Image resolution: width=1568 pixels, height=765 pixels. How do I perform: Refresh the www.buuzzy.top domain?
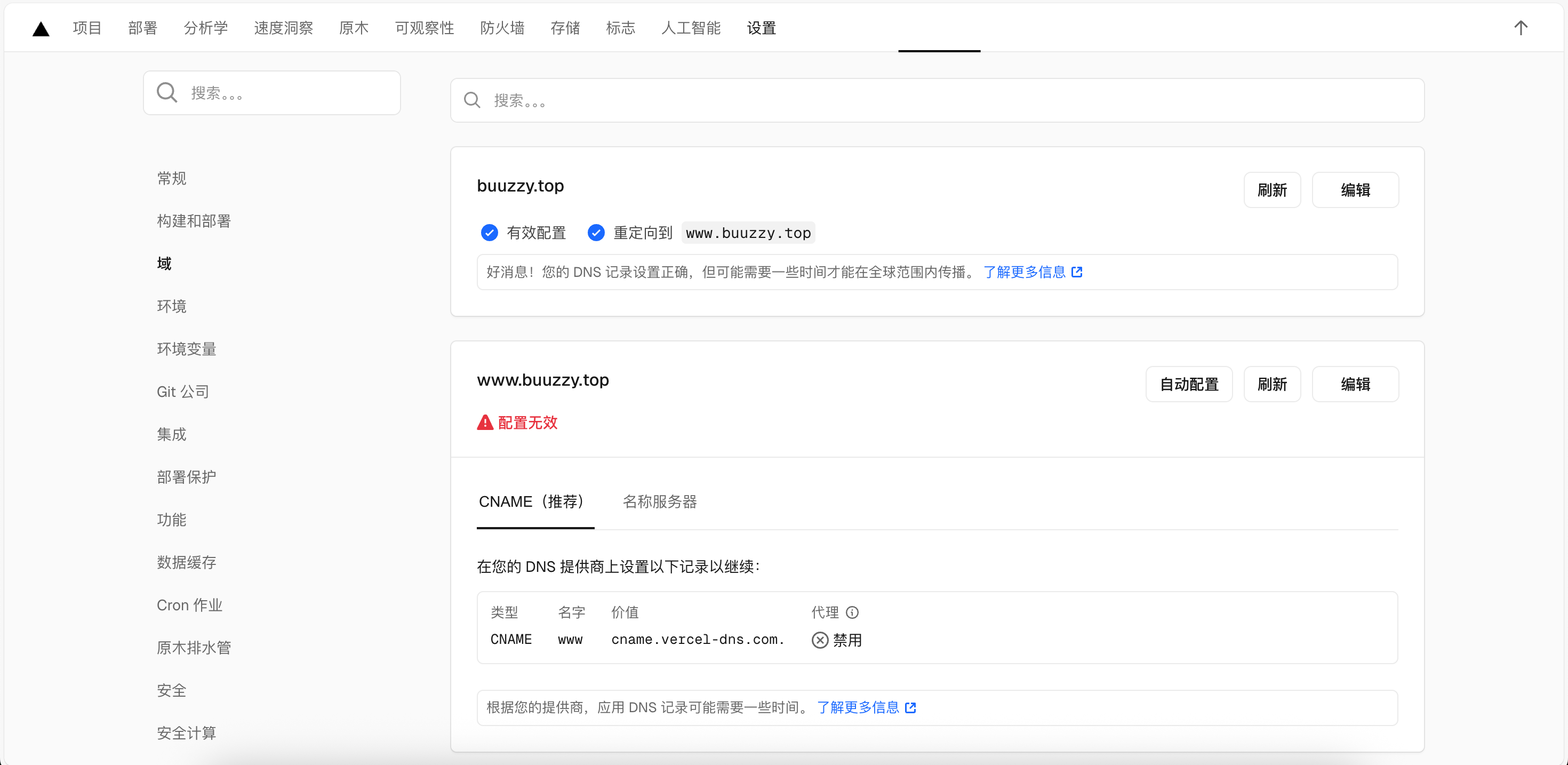(x=1272, y=384)
